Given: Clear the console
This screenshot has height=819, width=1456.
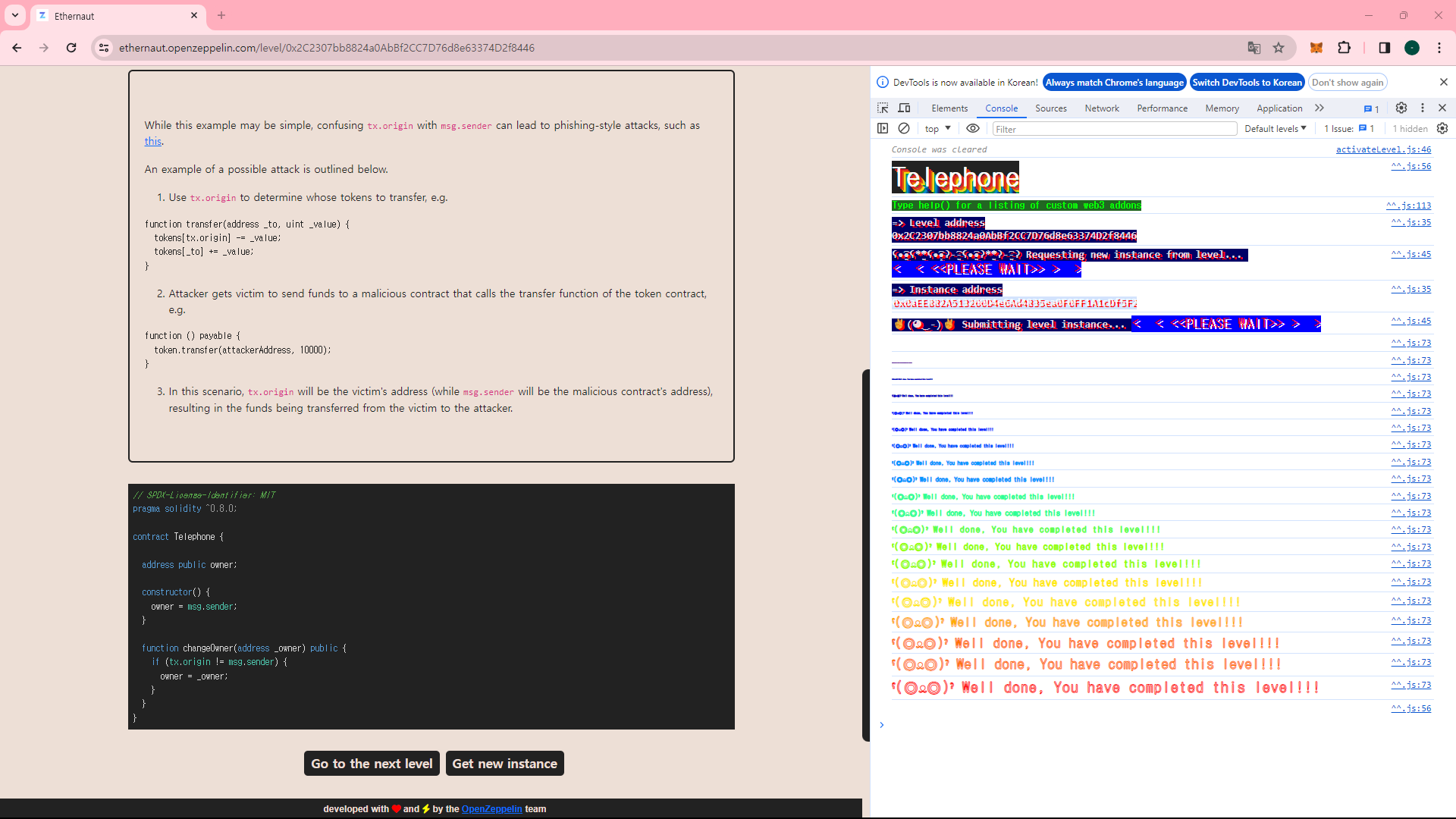Looking at the screenshot, I should tap(904, 128).
